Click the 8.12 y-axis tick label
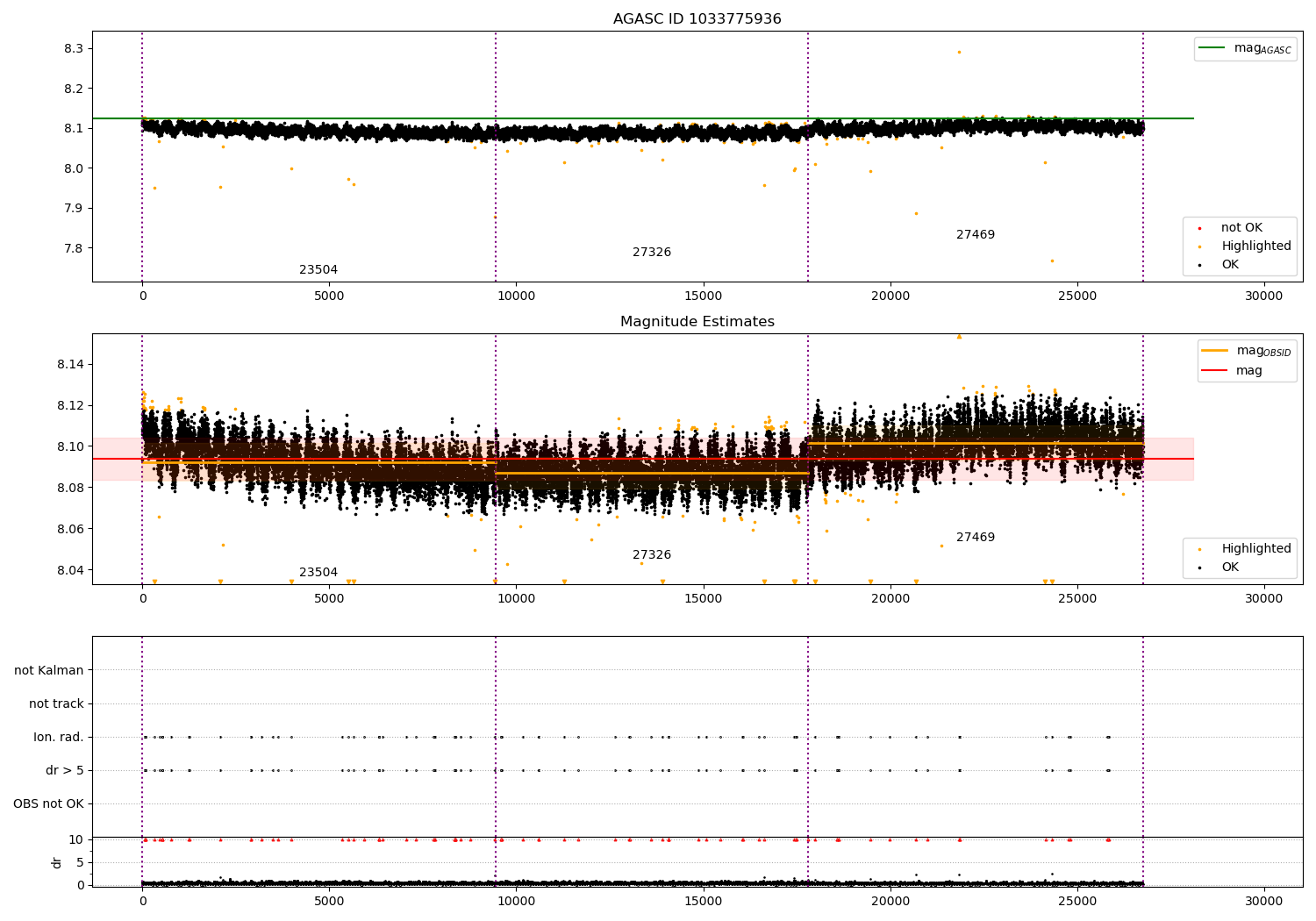The image size is (1316, 921). tap(70, 405)
